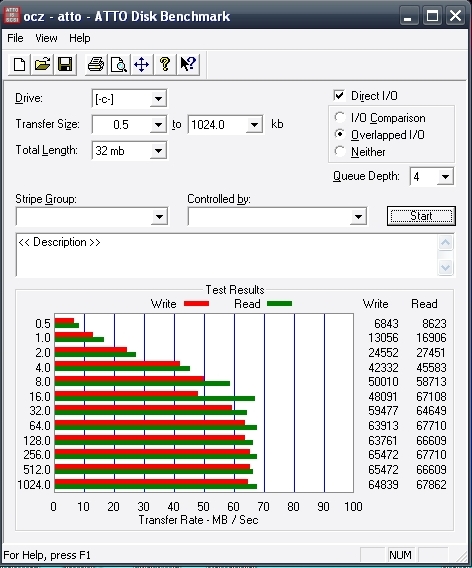
Task: Click the green Read legend swatch
Action: pyautogui.click(x=279, y=304)
